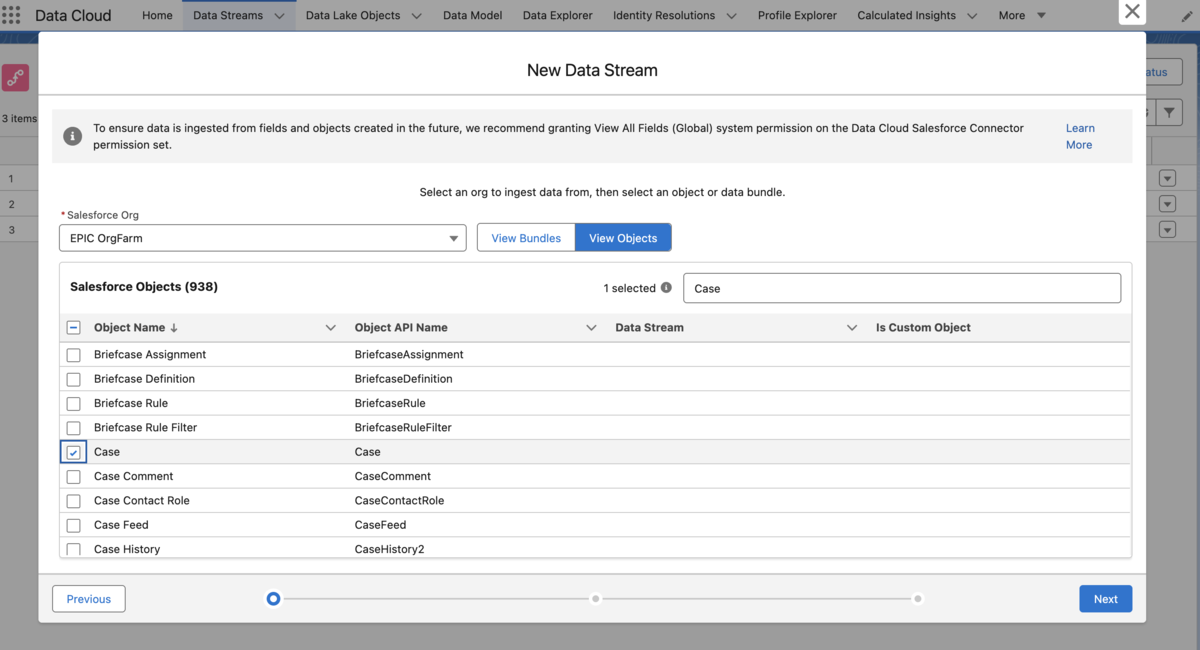The image size is (1200, 650).
Task: Click the Case Feed object name
Action: pyautogui.click(x=121, y=525)
